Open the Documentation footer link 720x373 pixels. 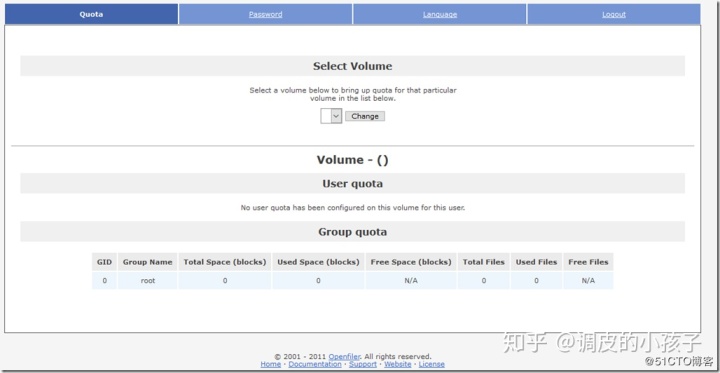point(315,364)
